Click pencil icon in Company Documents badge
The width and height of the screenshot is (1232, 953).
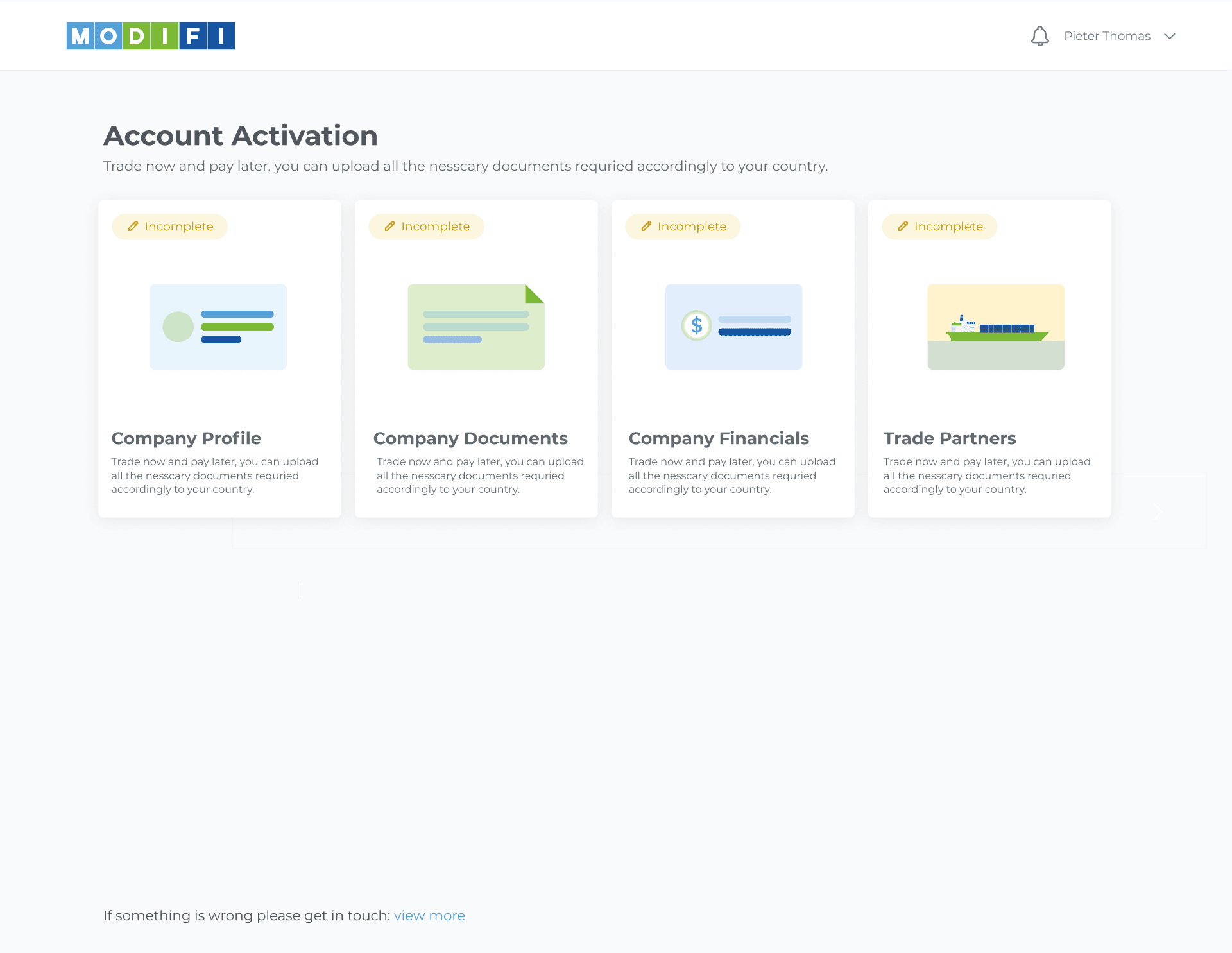tap(389, 226)
